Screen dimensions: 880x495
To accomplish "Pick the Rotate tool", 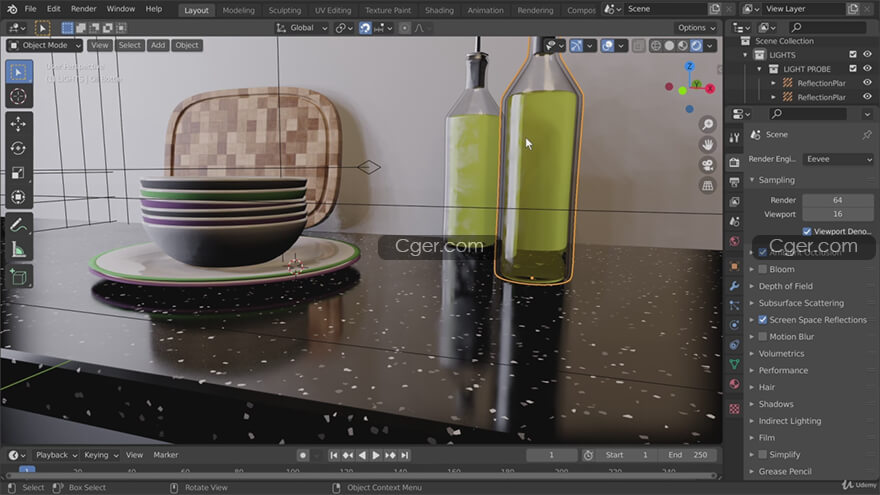I will [19, 148].
